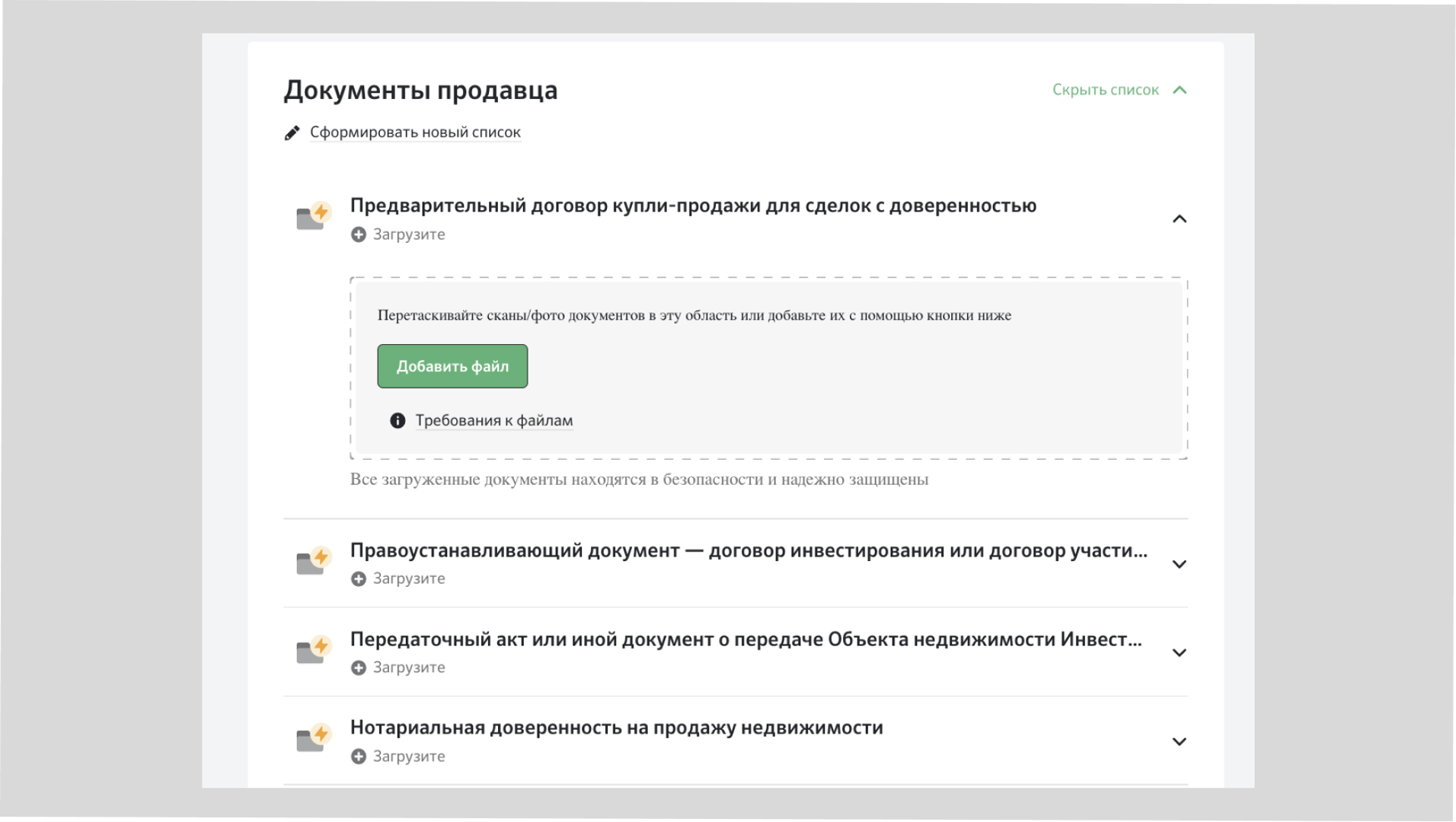Select the Нотариальная доверенность на продажу недвижимости title
Viewport: 1456px width, 822px height.
coord(617,728)
